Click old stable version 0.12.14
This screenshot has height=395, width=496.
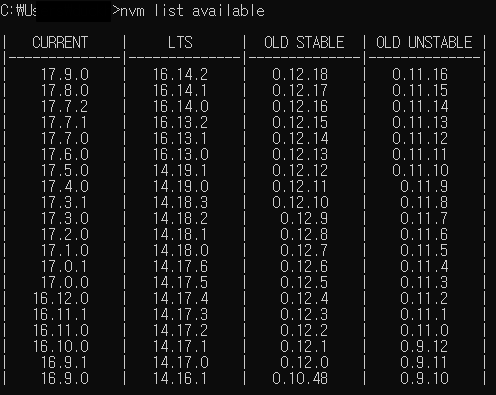pos(300,138)
